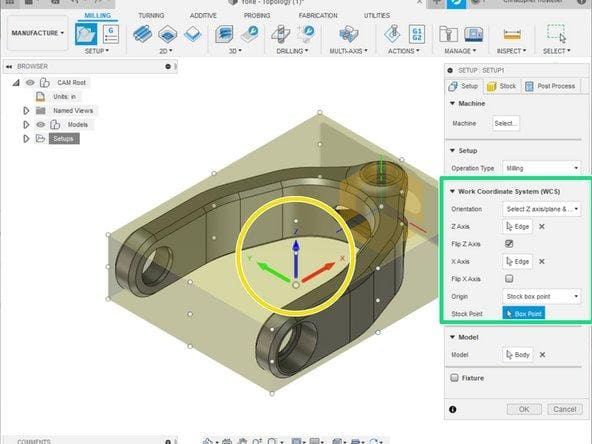592x444 pixels.
Task: Switch to the PROBING ribbon tab
Action: tap(257, 15)
